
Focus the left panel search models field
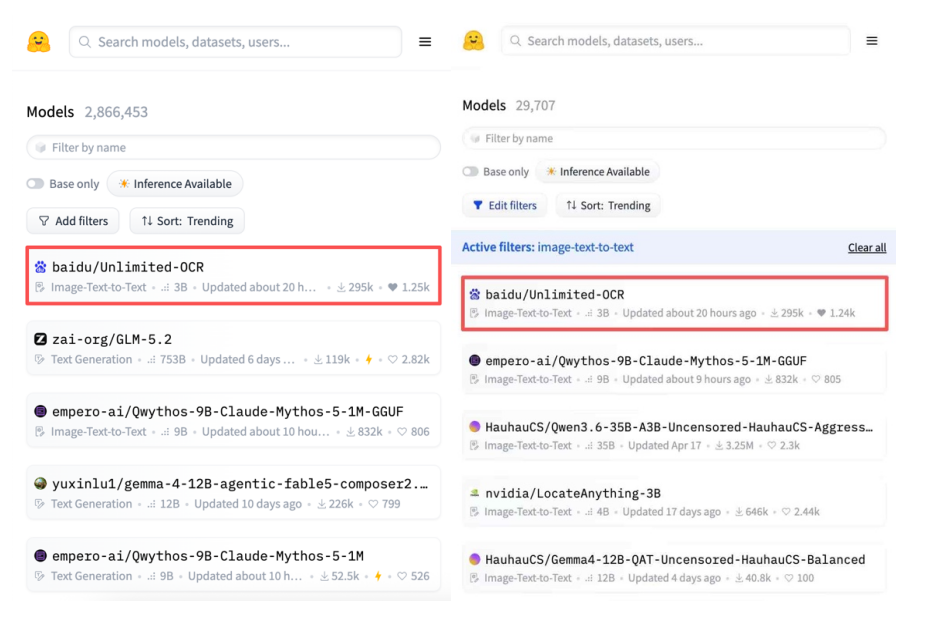[236, 42]
